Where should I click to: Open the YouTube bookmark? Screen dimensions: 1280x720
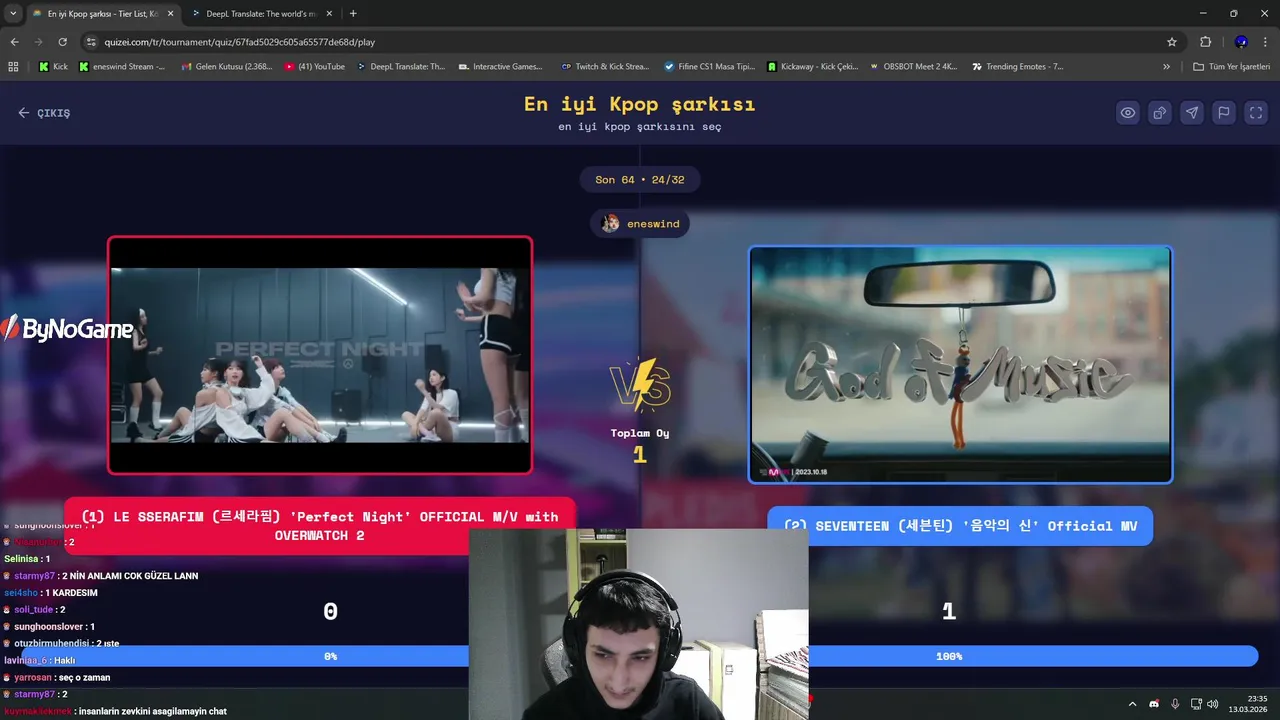pos(315,67)
